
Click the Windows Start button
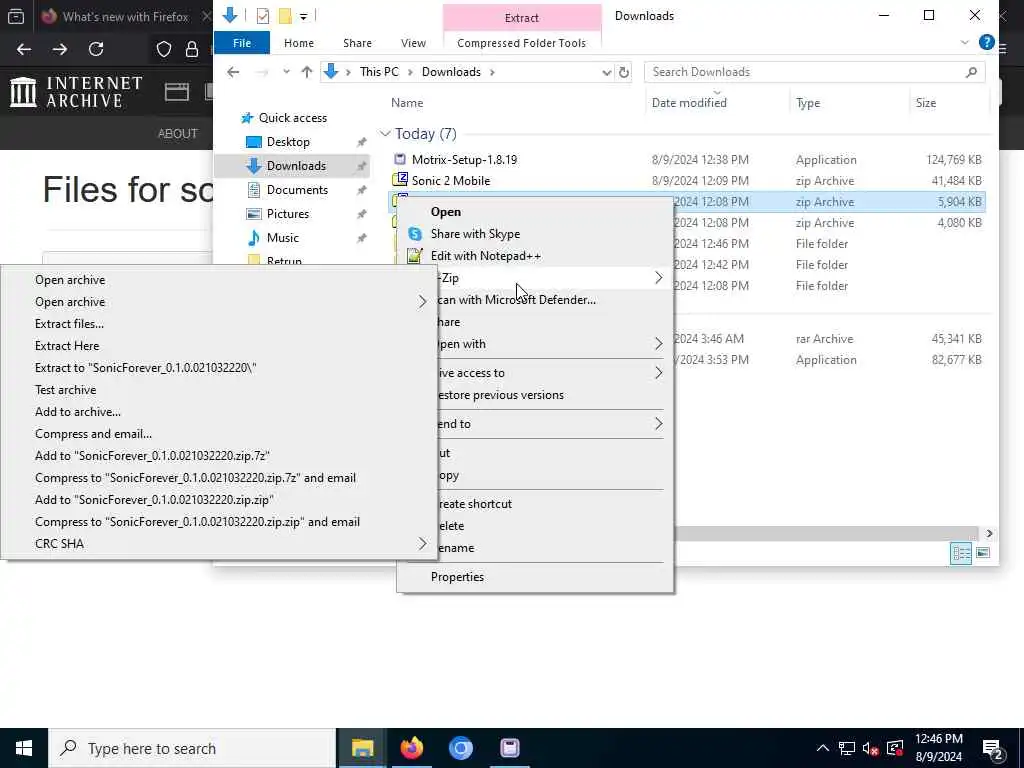pyautogui.click(x=24, y=748)
